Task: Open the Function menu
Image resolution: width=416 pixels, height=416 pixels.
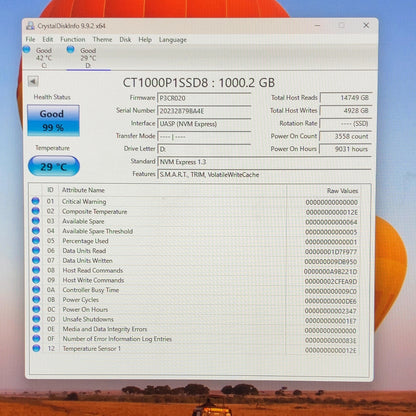Action: click(x=73, y=39)
